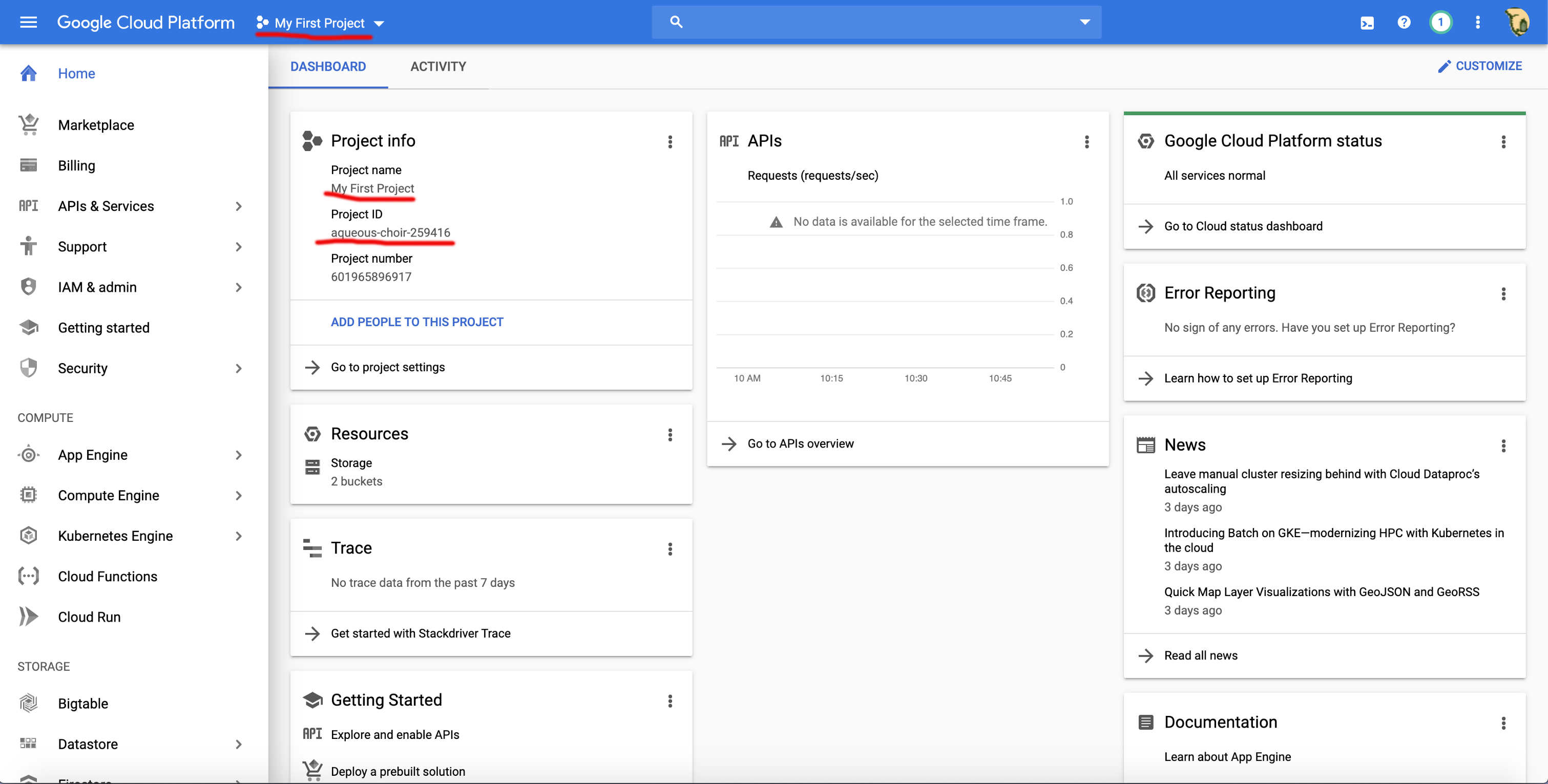Image resolution: width=1548 pixels, height=784 pixels.
Task: Click inside the top search field
Action: click(x=871, y=22)
